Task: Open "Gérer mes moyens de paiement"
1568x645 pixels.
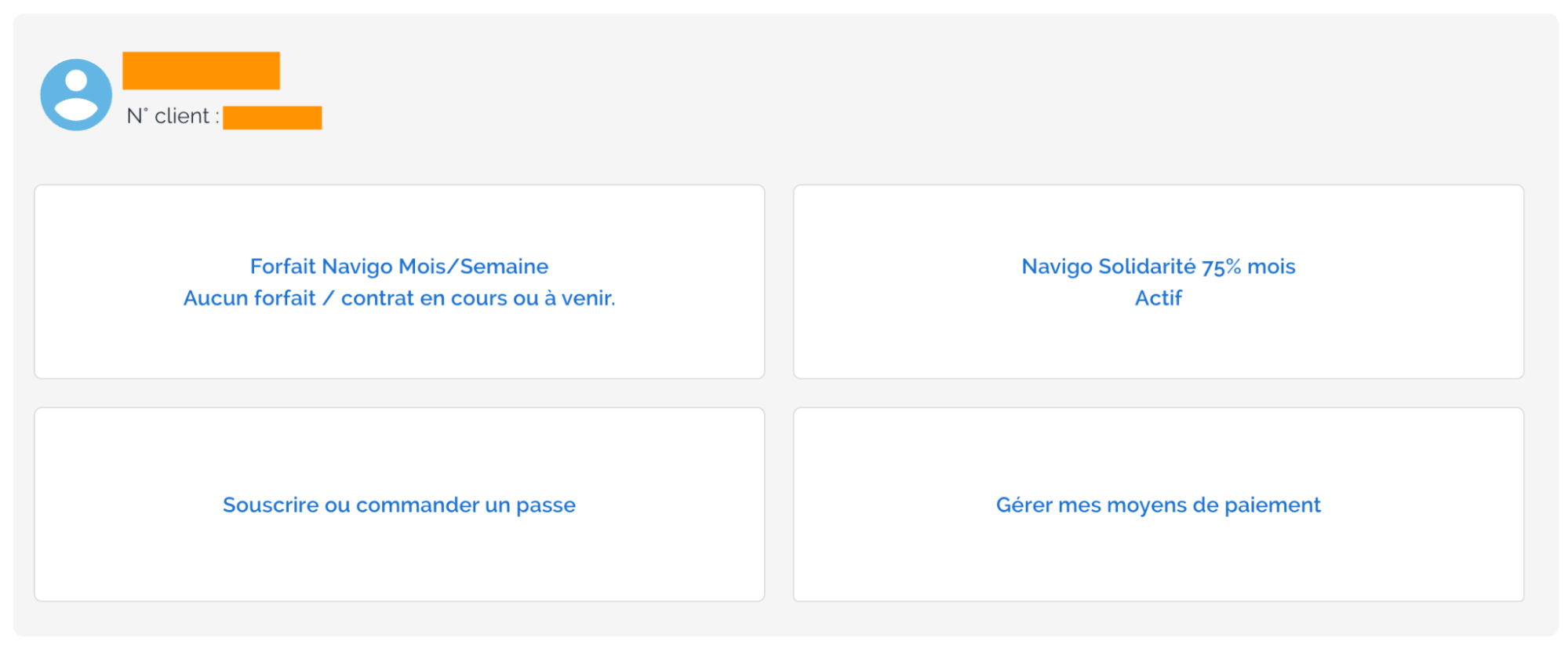Action: 1159,505
